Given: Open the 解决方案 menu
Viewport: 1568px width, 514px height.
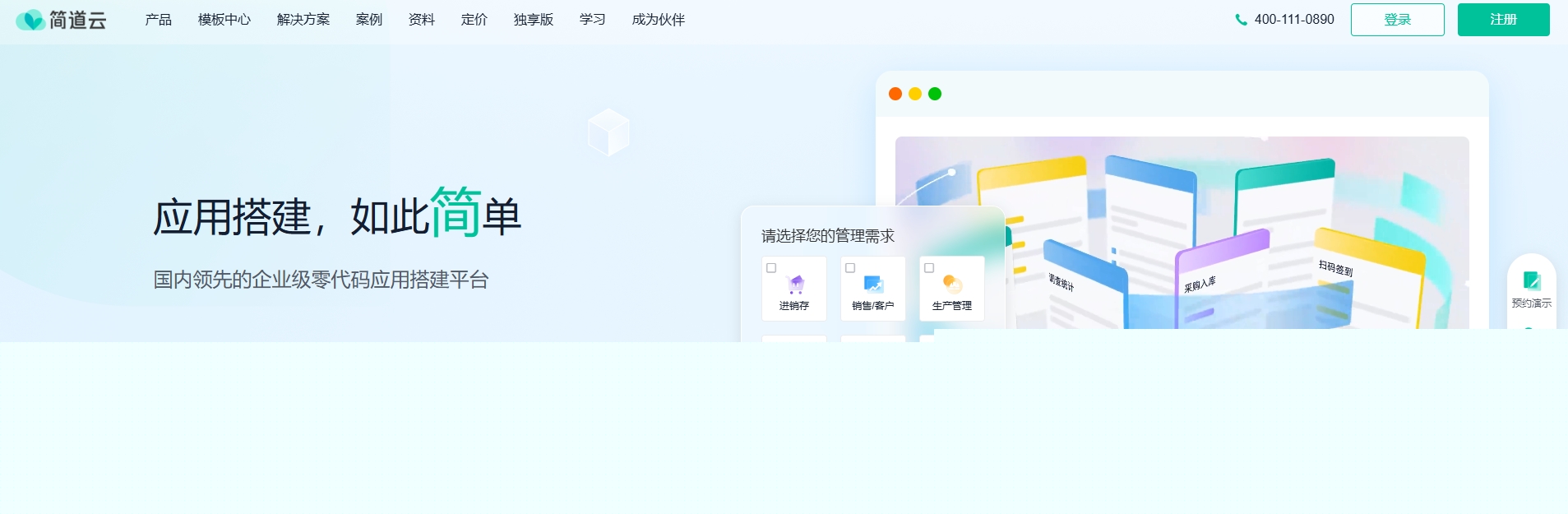Looking at the screenshot, I should 303,20.
